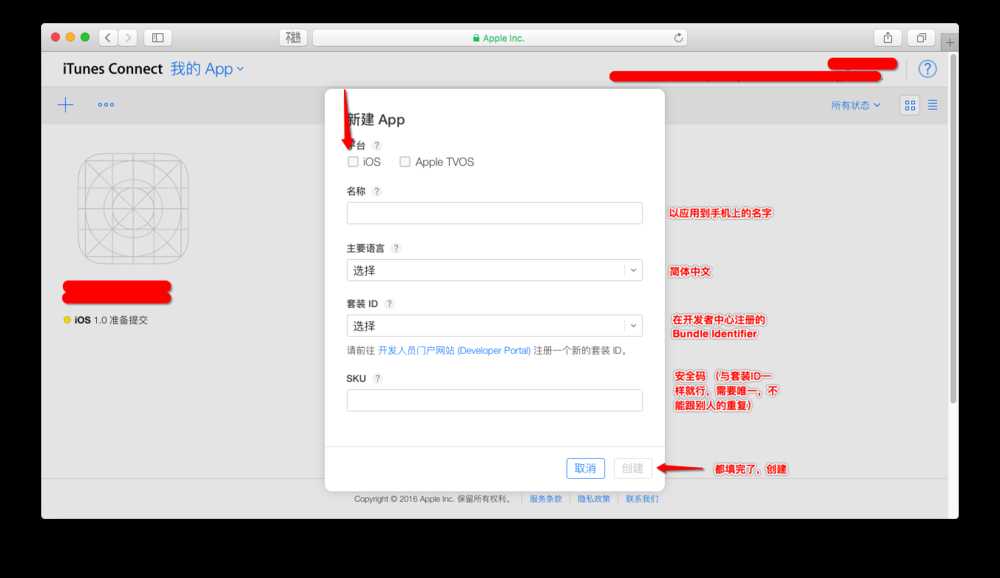
Task: Click the plus icon to add app
Action: click(x=66, y=105)
